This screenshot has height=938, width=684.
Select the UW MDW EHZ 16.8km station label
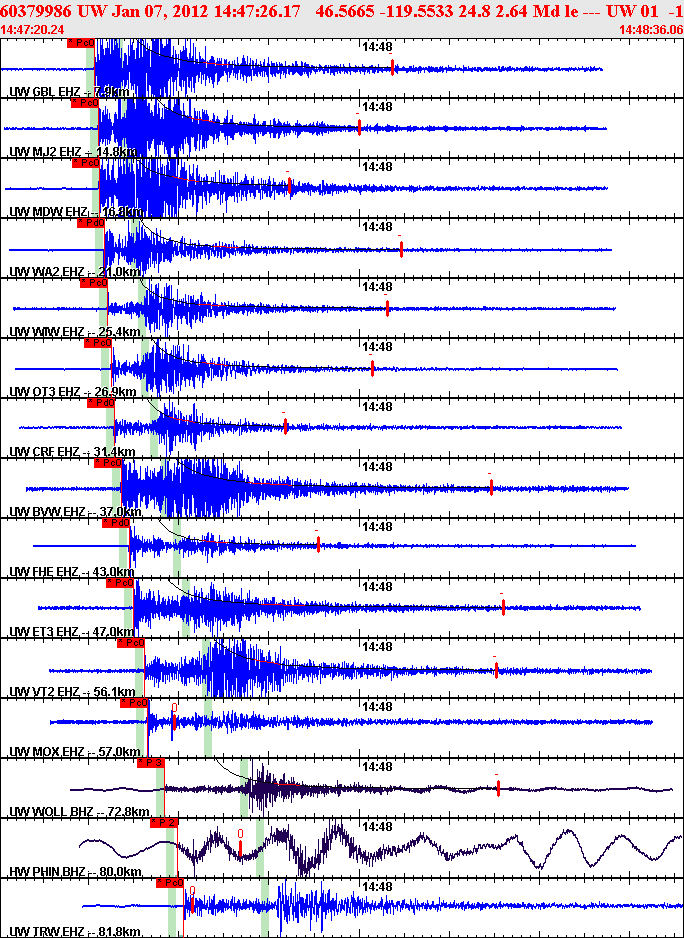coord(76,212)
